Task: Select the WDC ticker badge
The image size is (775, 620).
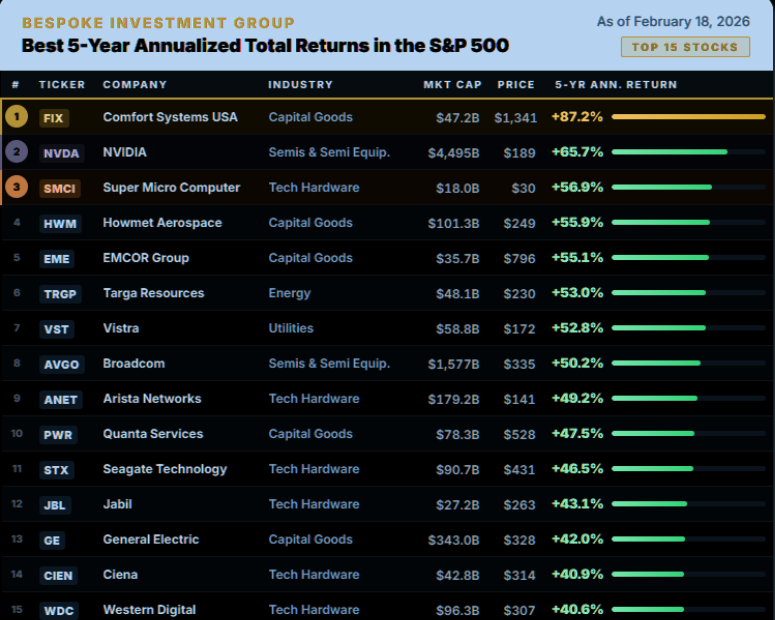Action: 59,610
